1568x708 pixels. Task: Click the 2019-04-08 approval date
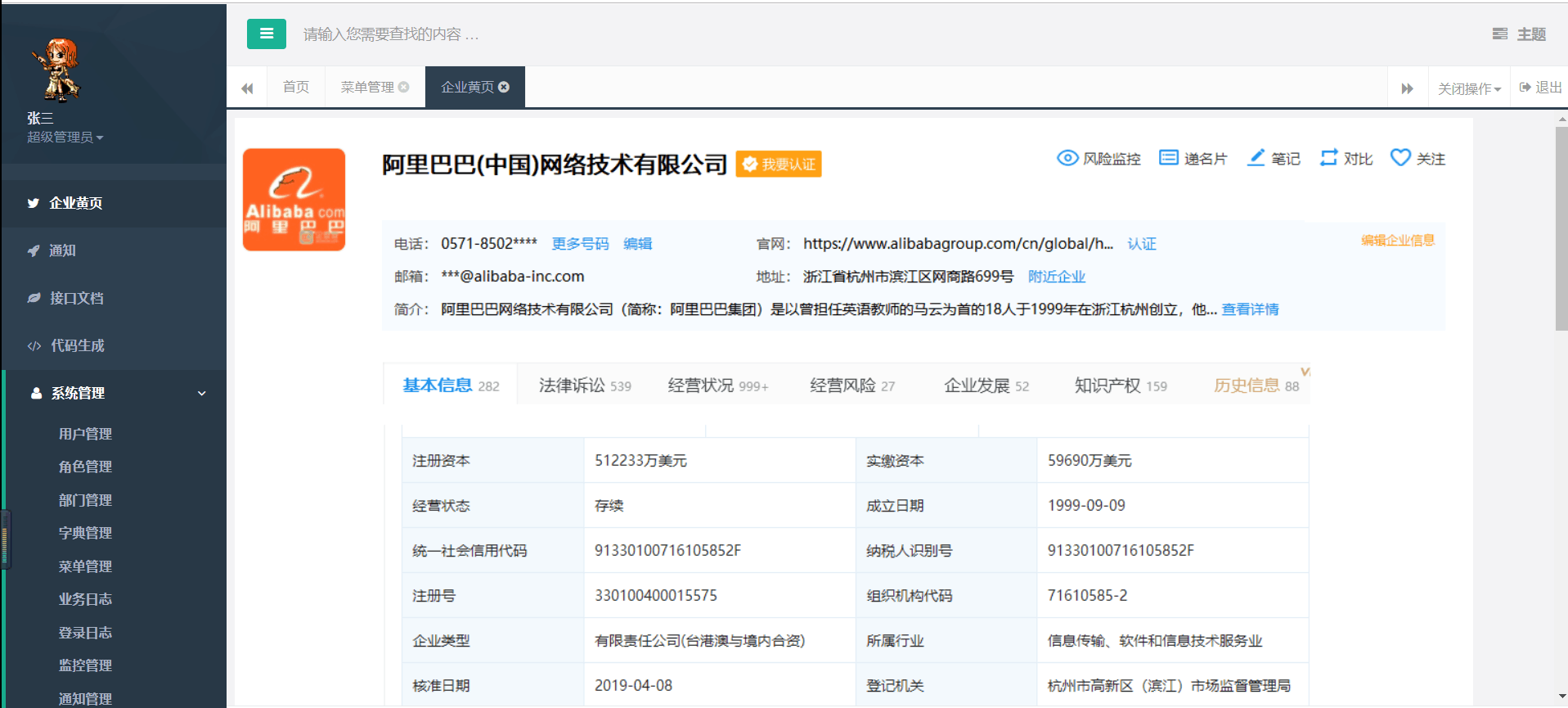tap(633, 686)
